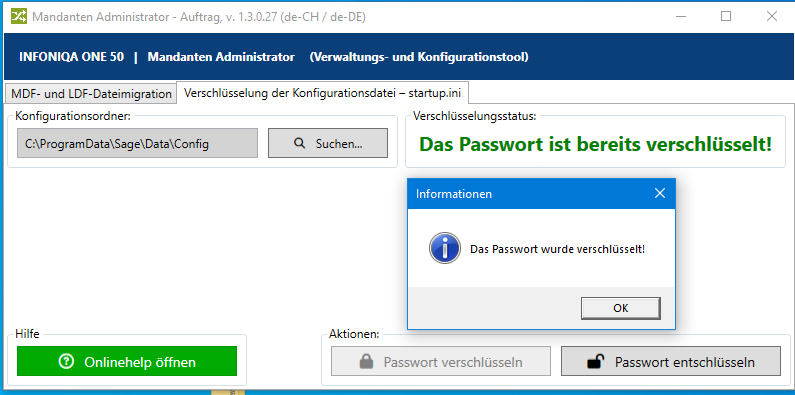The height and width of the screenshot is (395, 795).
Task: Minimize the Mandanten Administrator window
Action: [680, 17]
